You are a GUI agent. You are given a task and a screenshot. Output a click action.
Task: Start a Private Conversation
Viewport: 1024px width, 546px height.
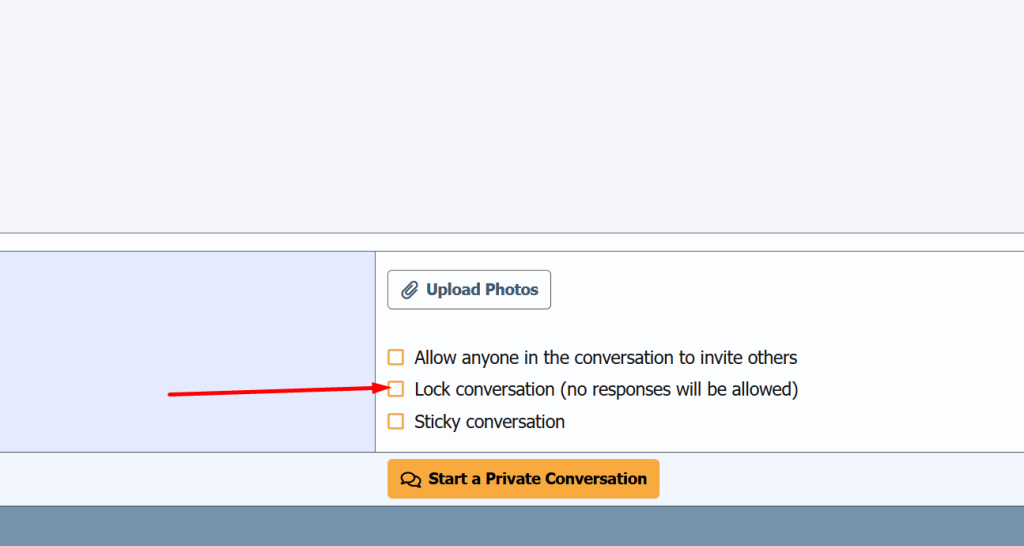tap(523, 479)
